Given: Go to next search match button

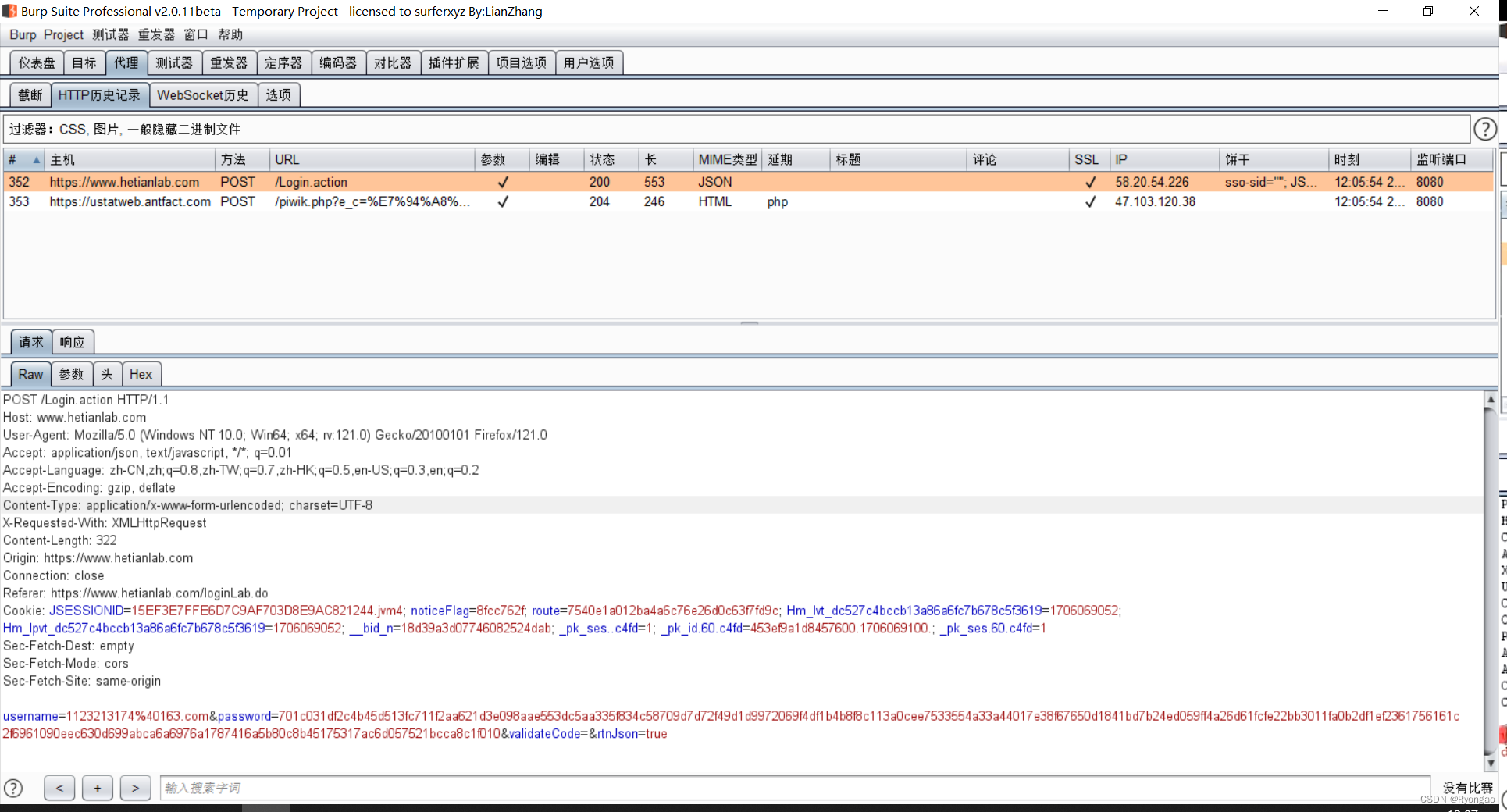Looking at the screenshot, I should pyautogui.click(x=135, y=788).
